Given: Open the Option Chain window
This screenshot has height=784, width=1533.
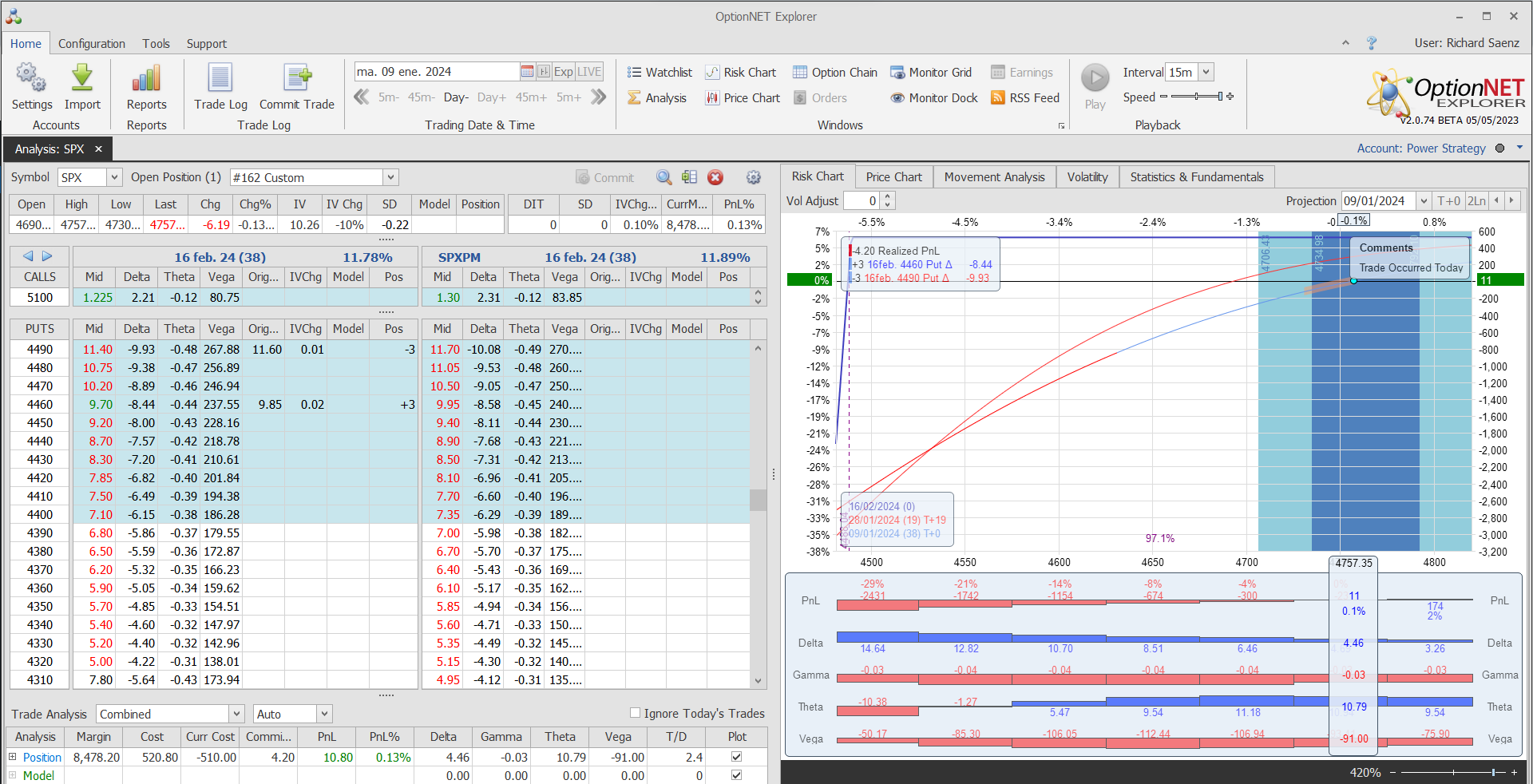Looking at the screenshot, I should tap(834, 73).
